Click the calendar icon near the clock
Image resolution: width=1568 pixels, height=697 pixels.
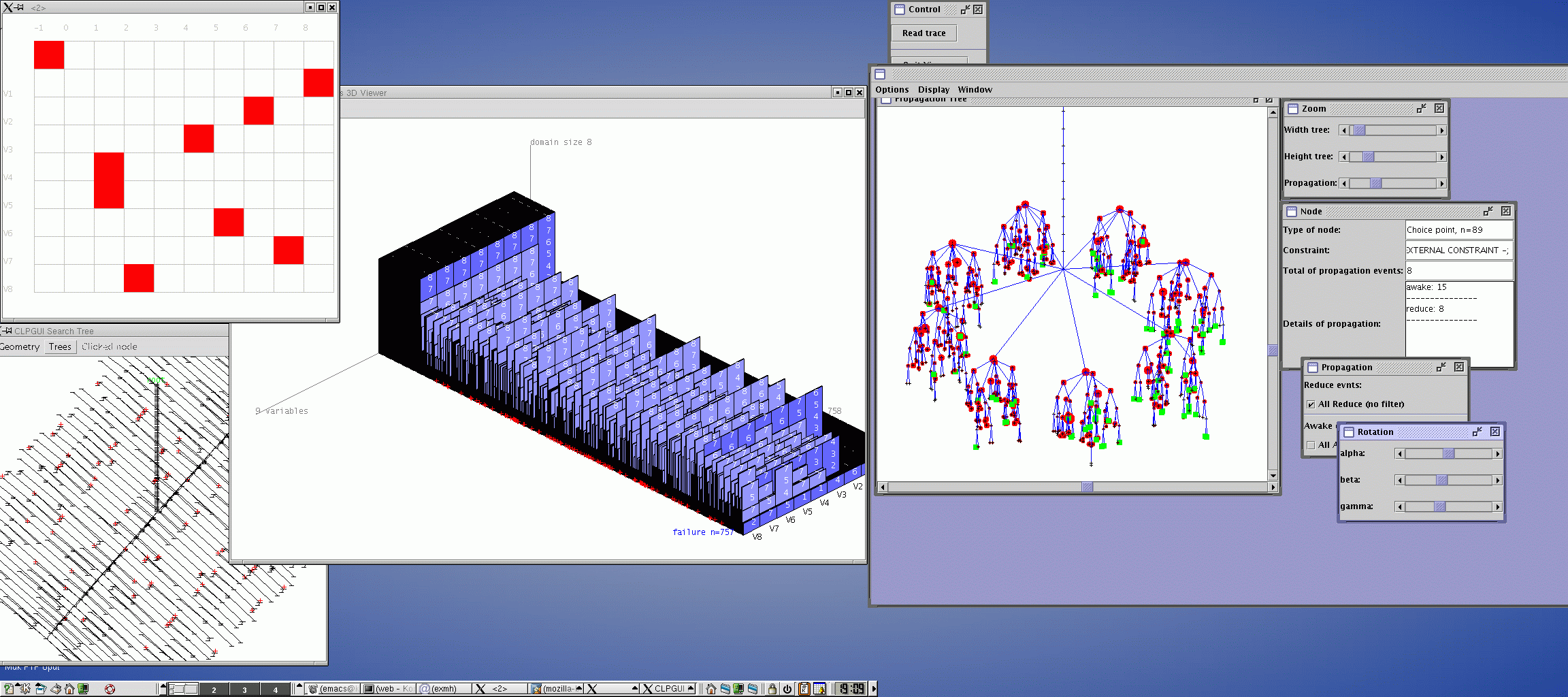(819, 689)
